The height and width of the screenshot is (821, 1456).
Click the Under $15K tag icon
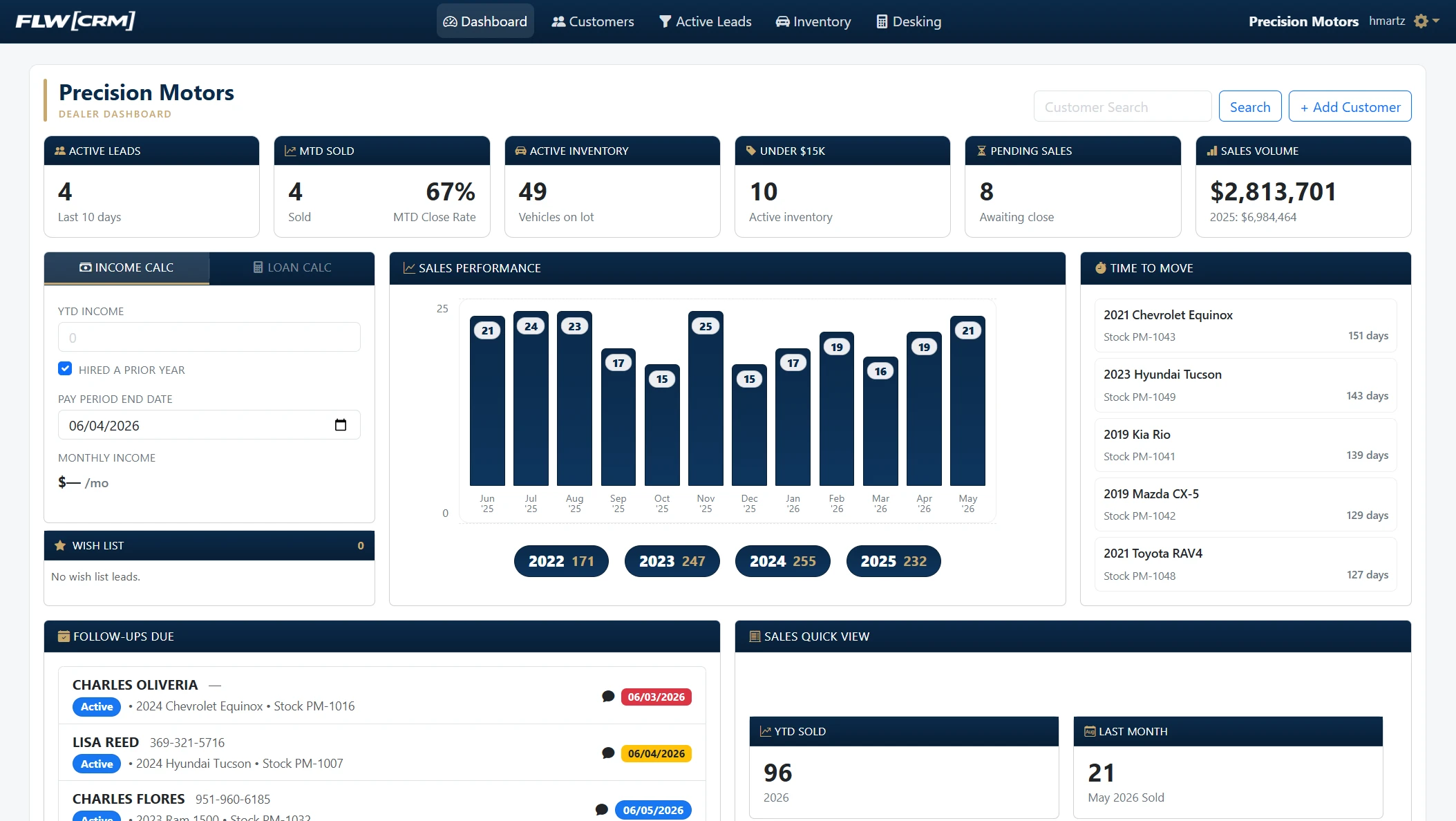point(750,151)
